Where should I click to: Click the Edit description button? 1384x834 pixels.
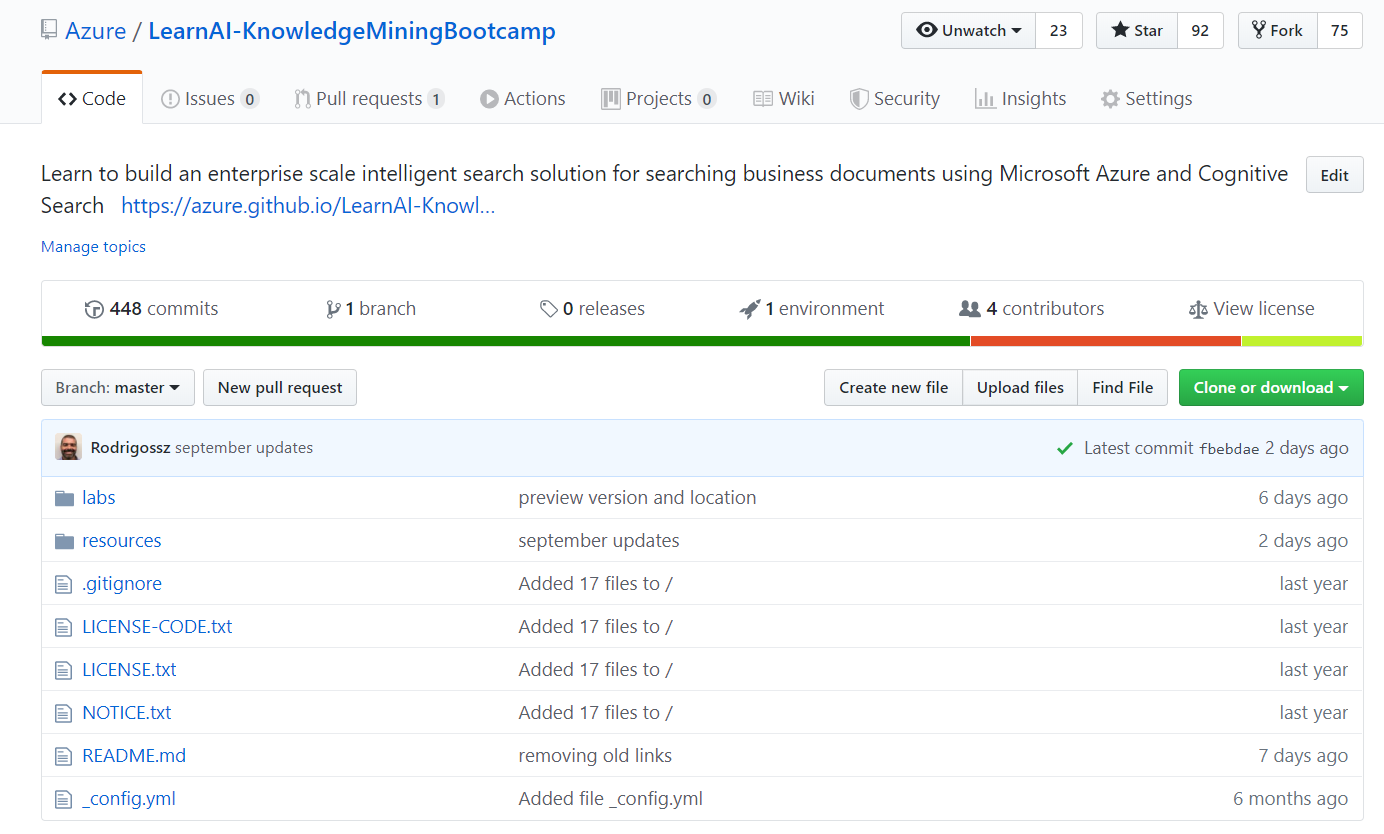click(1334, 175)
